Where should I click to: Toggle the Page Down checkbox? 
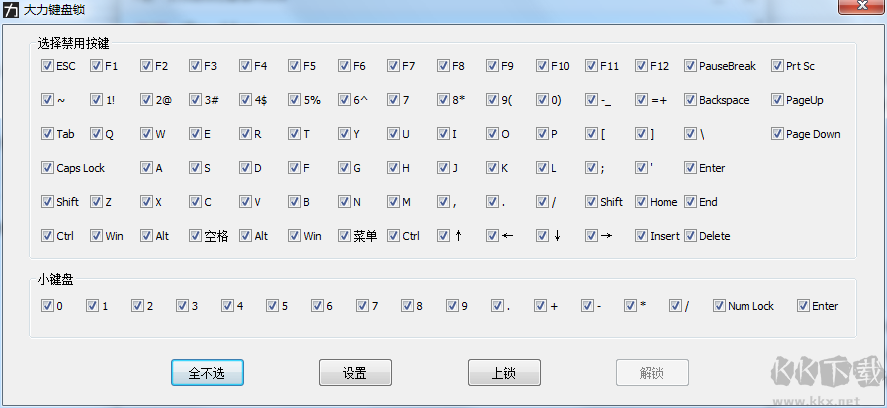(777, 134)
